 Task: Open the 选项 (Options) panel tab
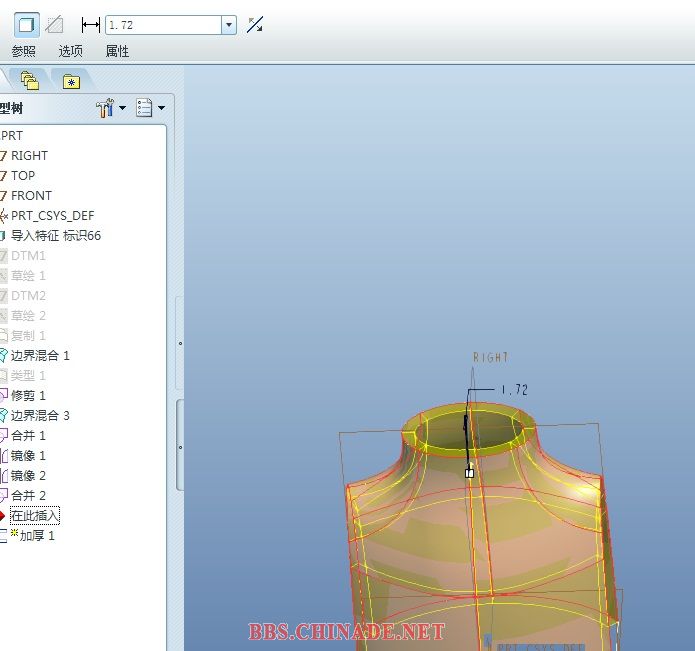(x=70, y=51)
